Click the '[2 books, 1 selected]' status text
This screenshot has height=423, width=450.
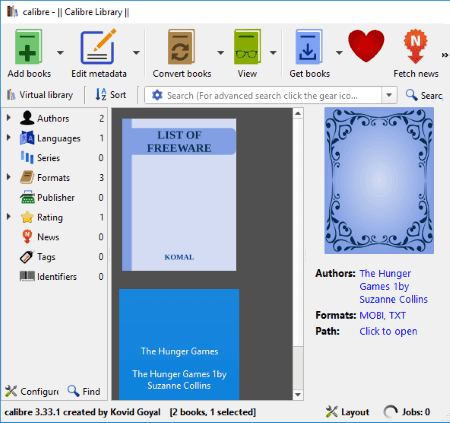pyautogui.click(x=213, y=412)
